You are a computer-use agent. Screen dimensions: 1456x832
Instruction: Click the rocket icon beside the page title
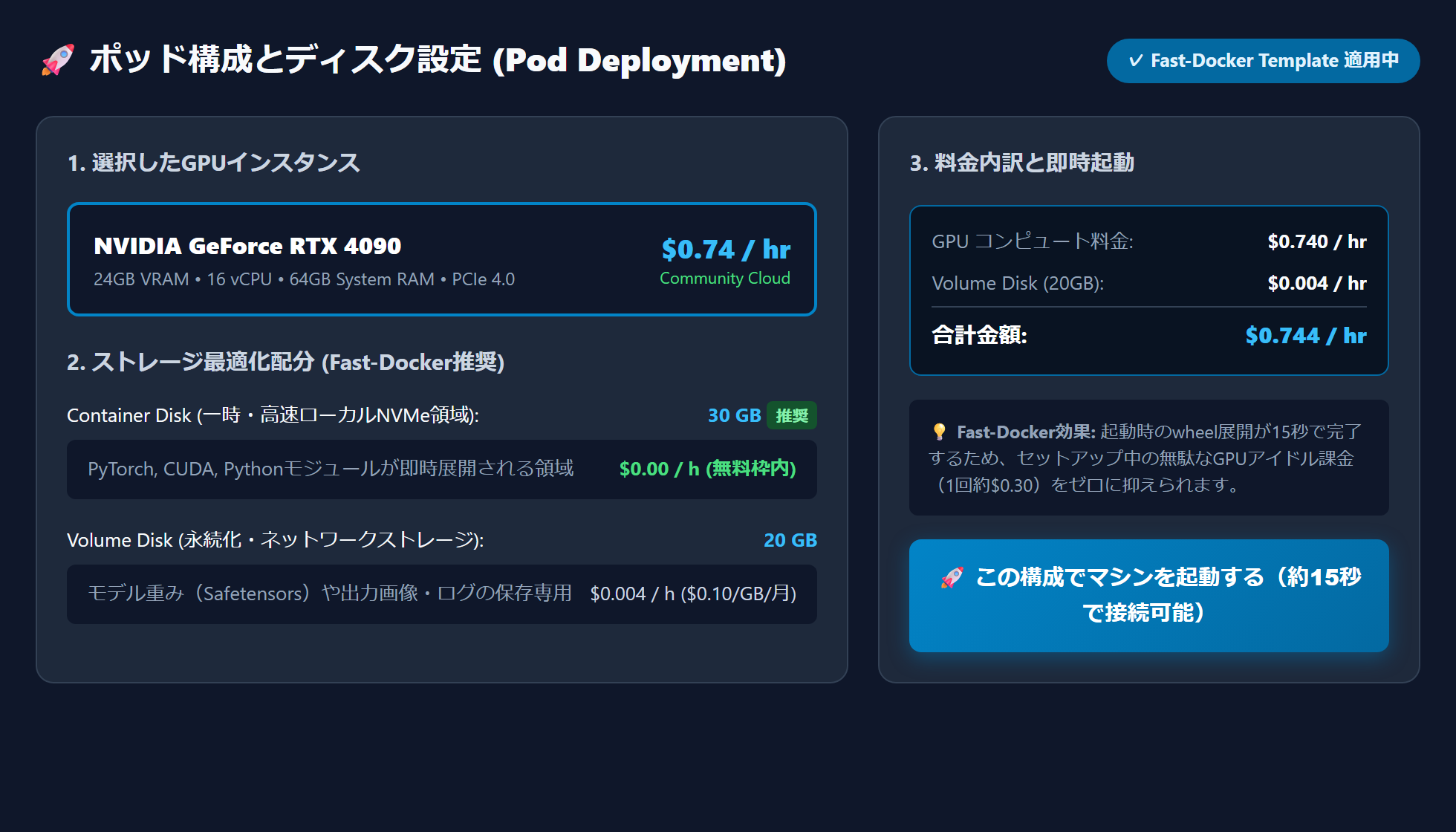(x=58, y=60)
